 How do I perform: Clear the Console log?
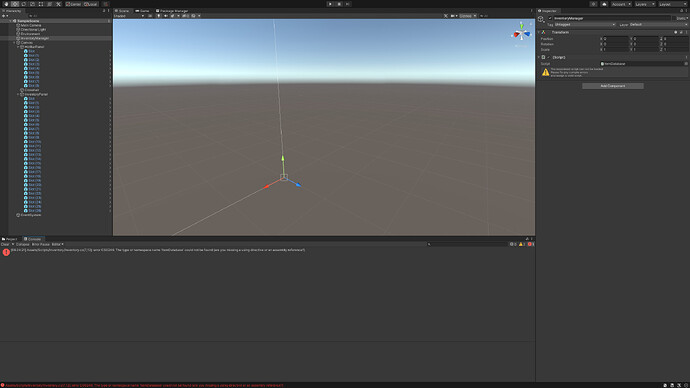(5, 244)
